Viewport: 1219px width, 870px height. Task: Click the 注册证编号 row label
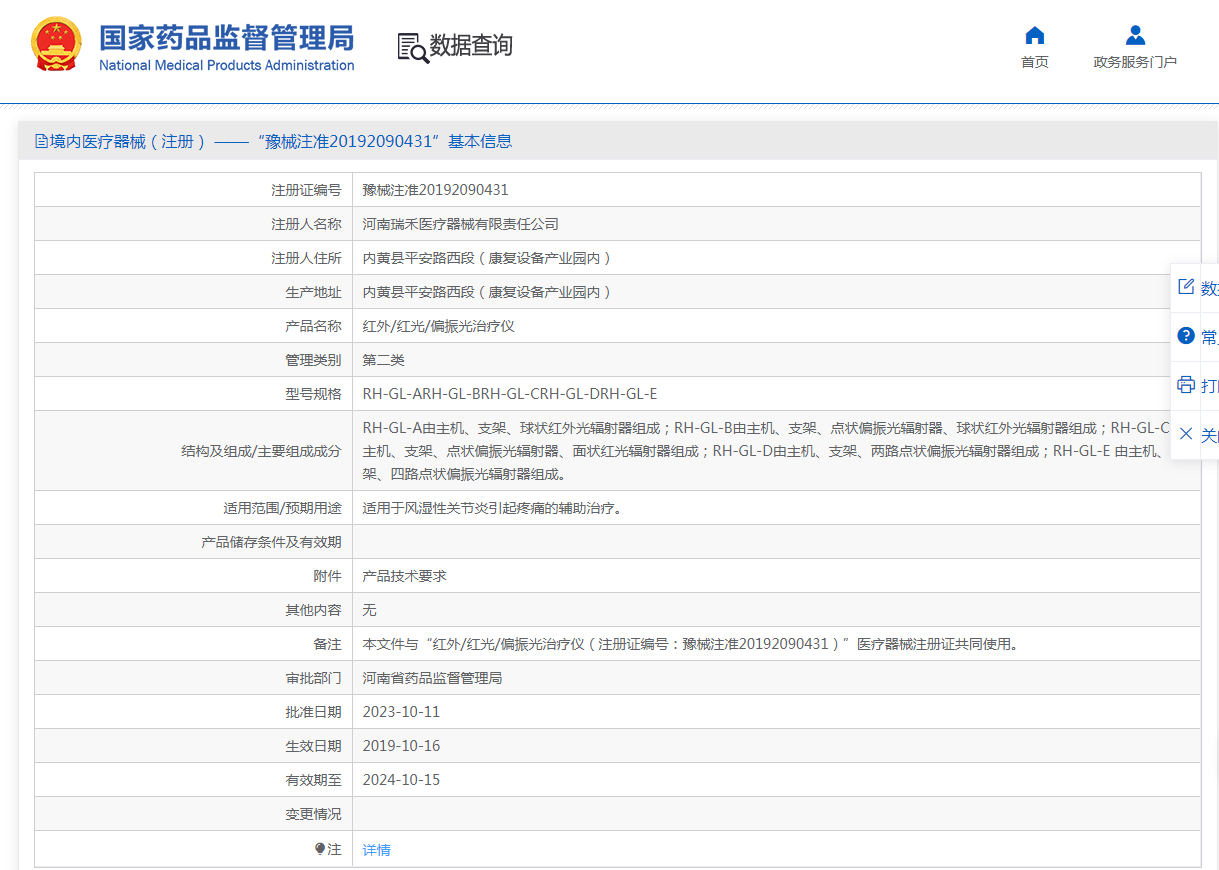(x=306, y=190)
